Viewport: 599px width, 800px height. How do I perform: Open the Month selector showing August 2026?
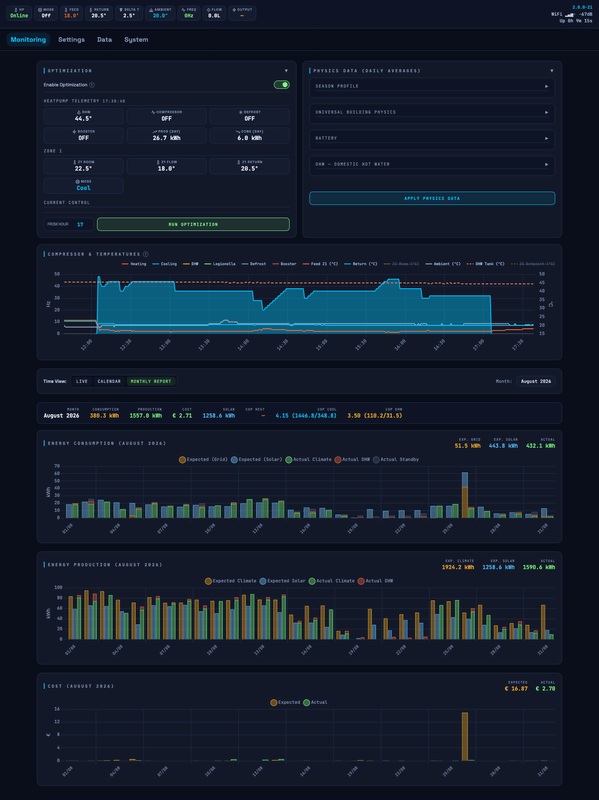[536, 381]
